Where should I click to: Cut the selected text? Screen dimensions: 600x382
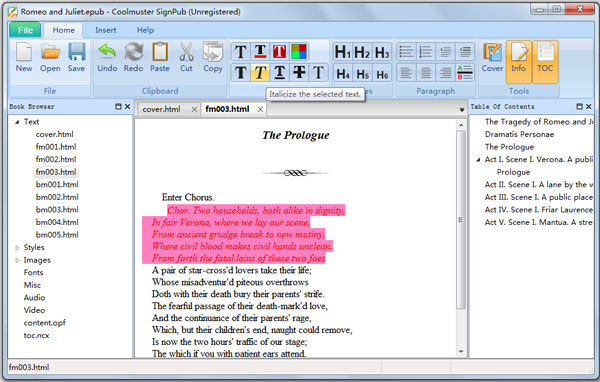click(x=186, y=57)
